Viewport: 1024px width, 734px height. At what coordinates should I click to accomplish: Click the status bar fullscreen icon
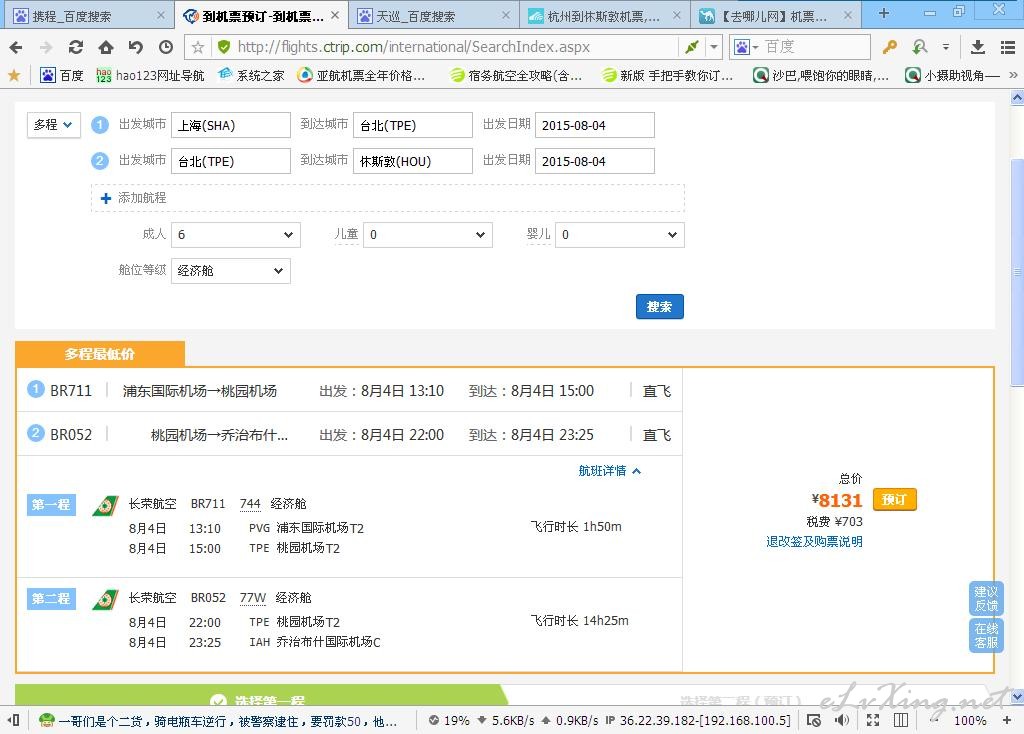(x=872, y=720)
